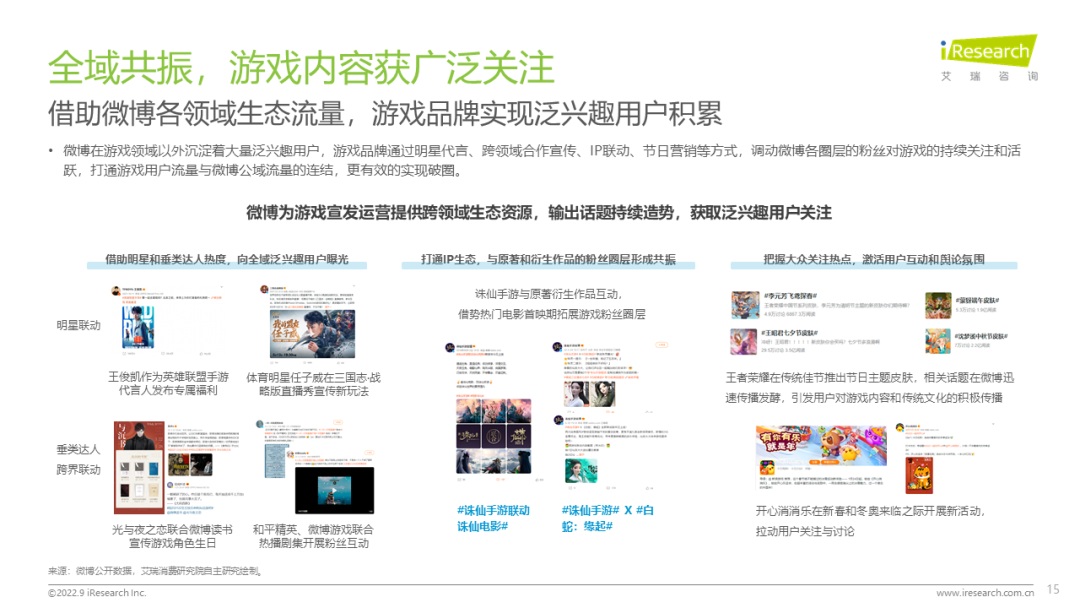Image resolution: width=1080 pixels, height=608 pixels.
Task: Click caption 王俊凯作为英雄联盟手游代言人发布专属福利
Action: point(168,384)
